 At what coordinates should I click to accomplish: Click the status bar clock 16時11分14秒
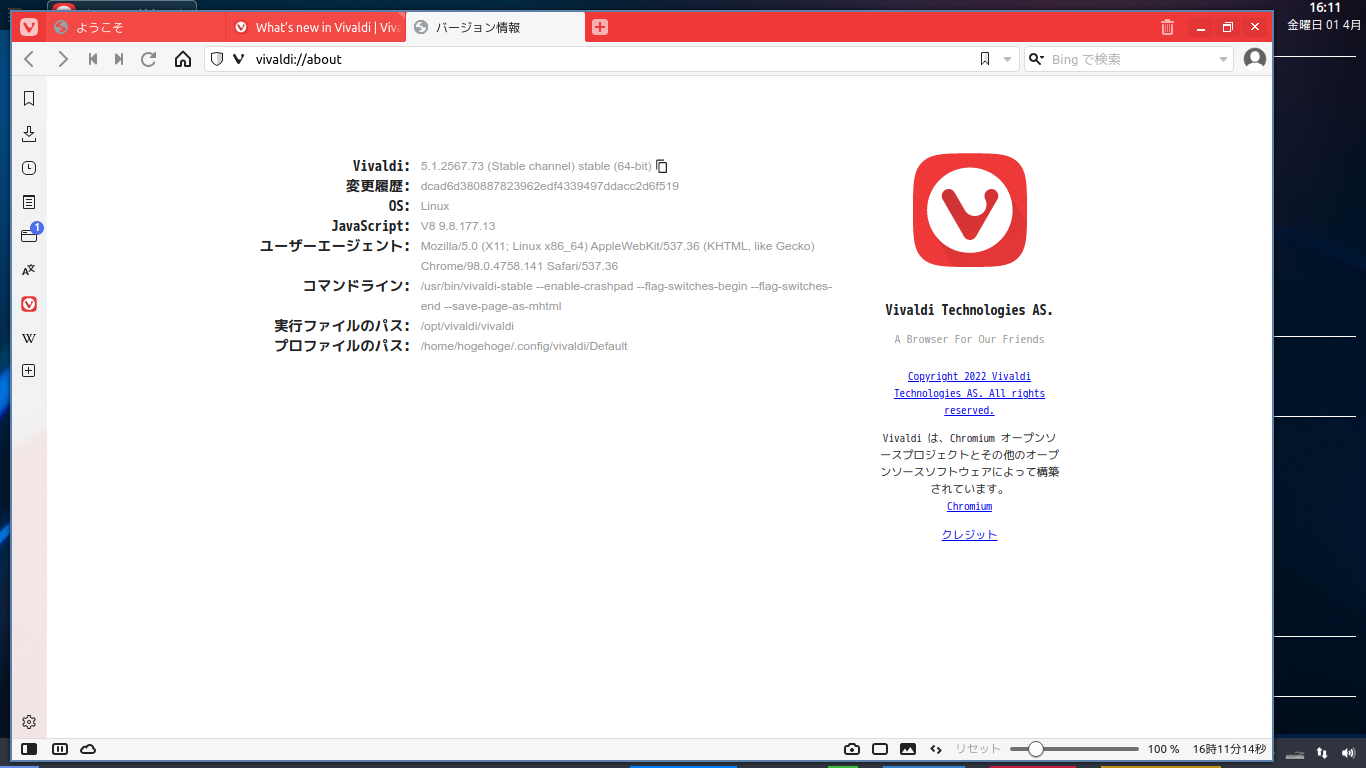[x=1229, y=749]
